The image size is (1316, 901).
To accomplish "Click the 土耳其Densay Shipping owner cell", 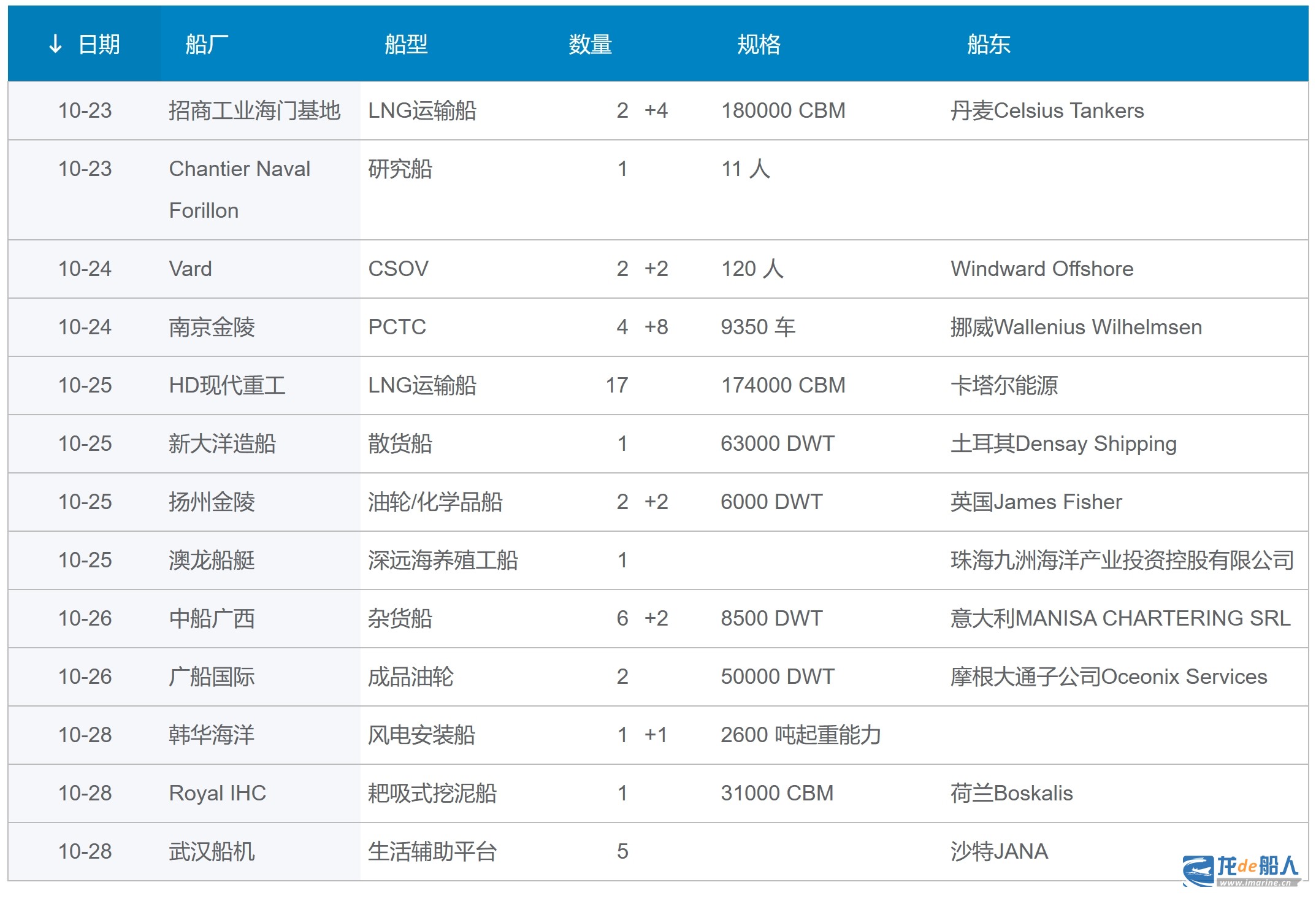I will click(1063, 443).
